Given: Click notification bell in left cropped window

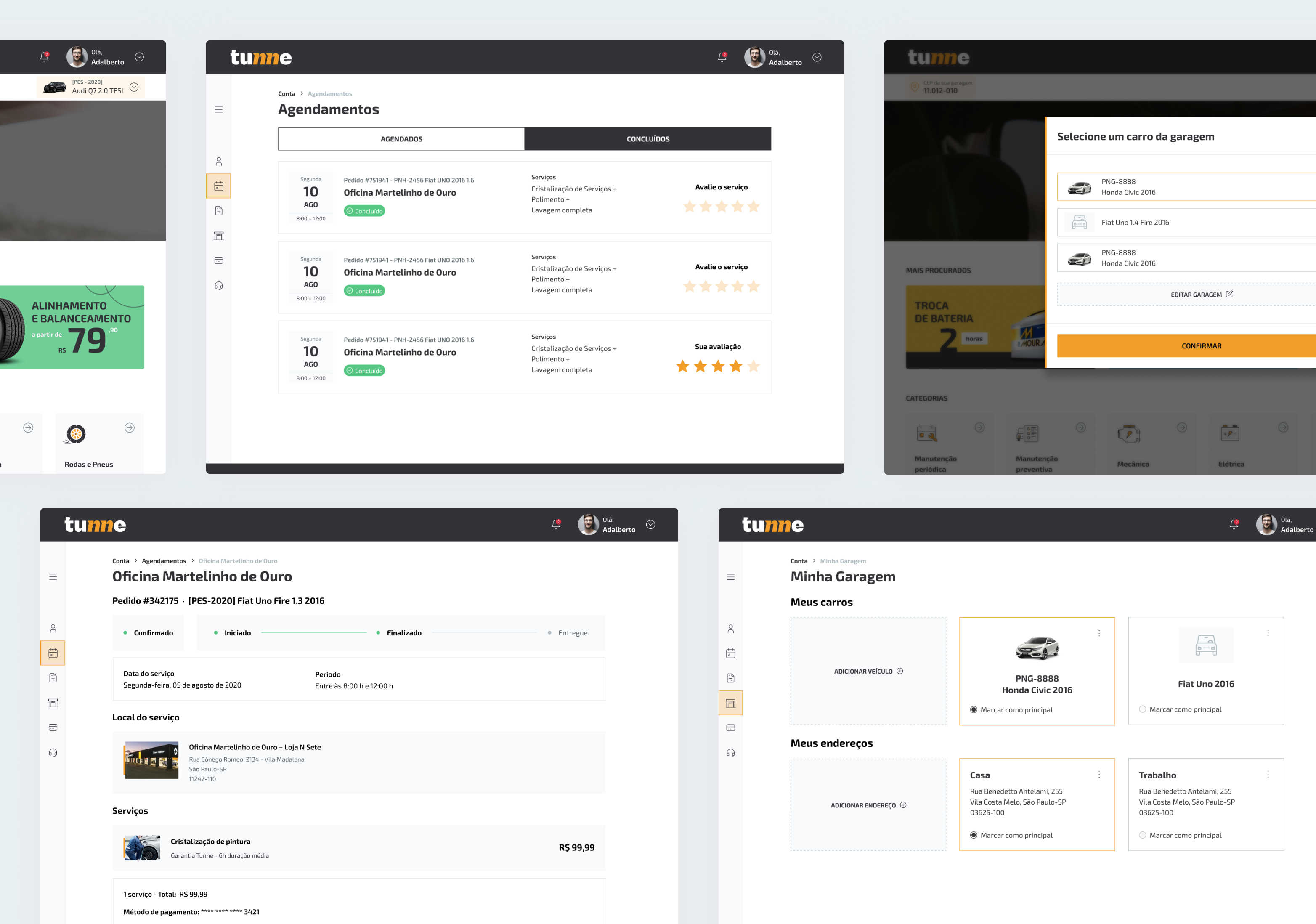Looking at the screenshot, I should [44, 56].
